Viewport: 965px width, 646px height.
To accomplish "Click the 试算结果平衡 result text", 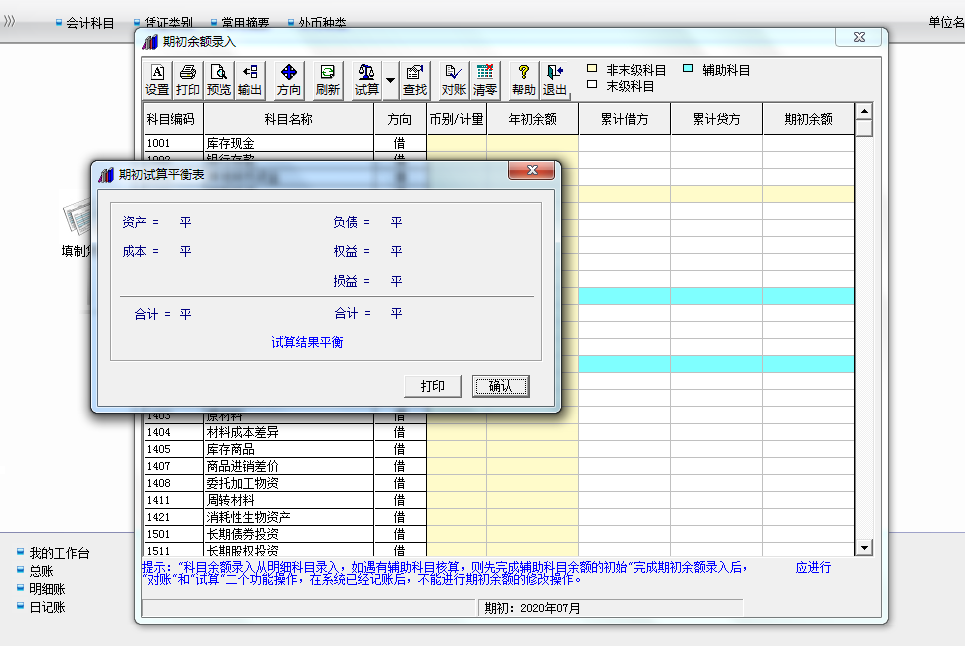I will click(307, 342).
